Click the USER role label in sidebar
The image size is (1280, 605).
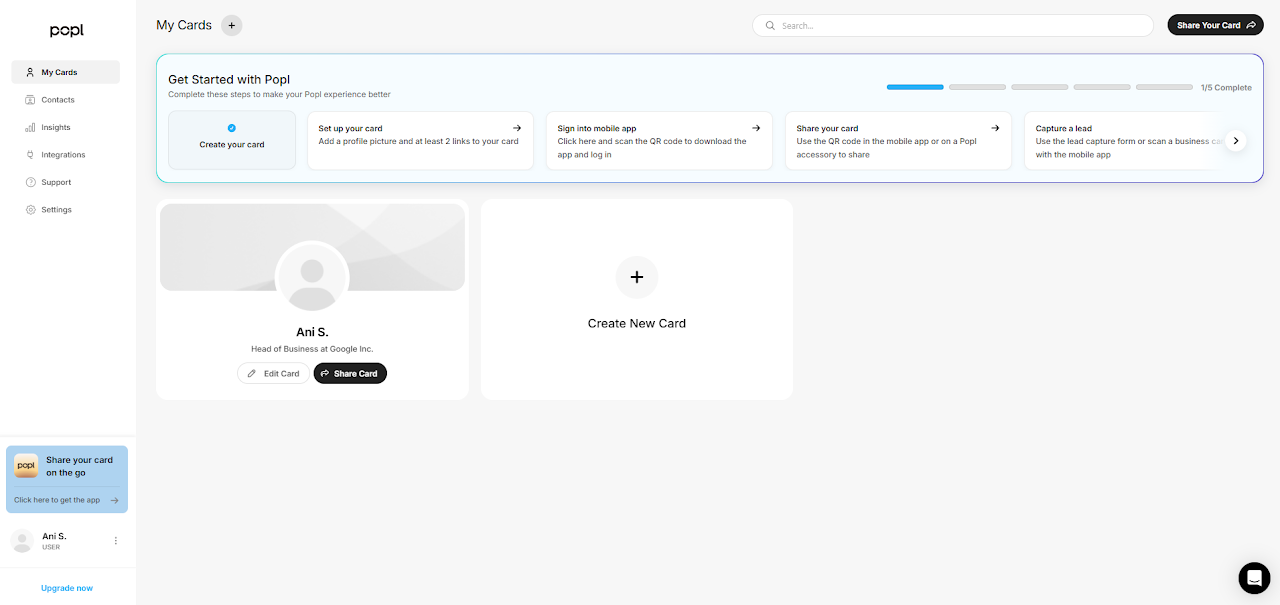coord(51,548)
